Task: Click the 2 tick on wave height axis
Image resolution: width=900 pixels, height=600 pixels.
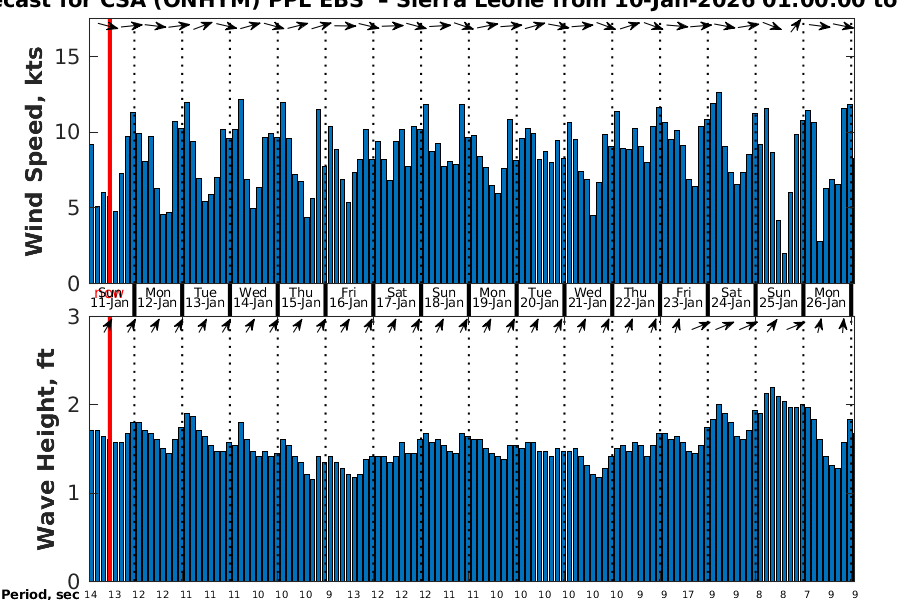Action: [x=76, y=405]
